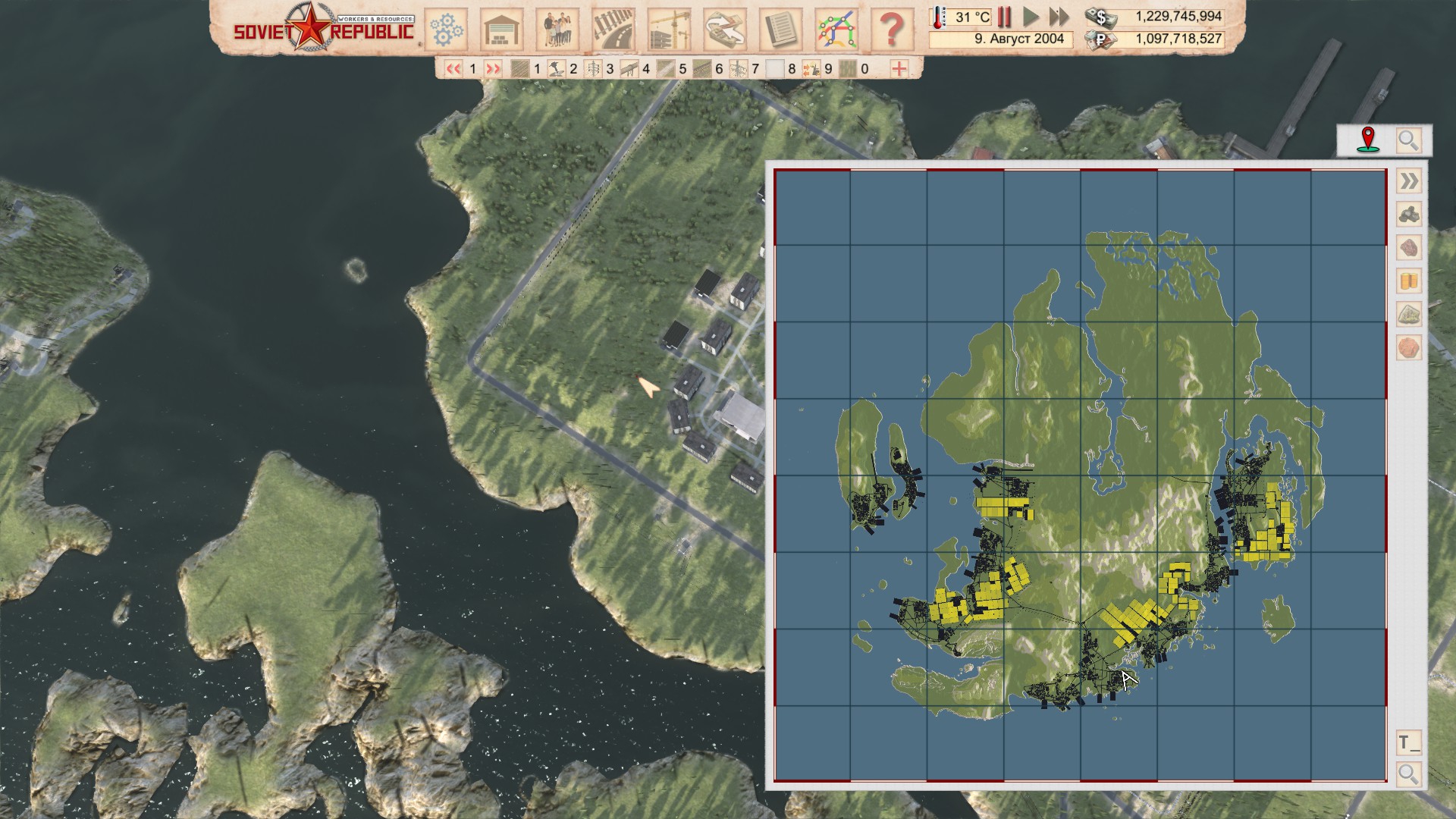Open the roads and railways construction menu

coord(613,30)
